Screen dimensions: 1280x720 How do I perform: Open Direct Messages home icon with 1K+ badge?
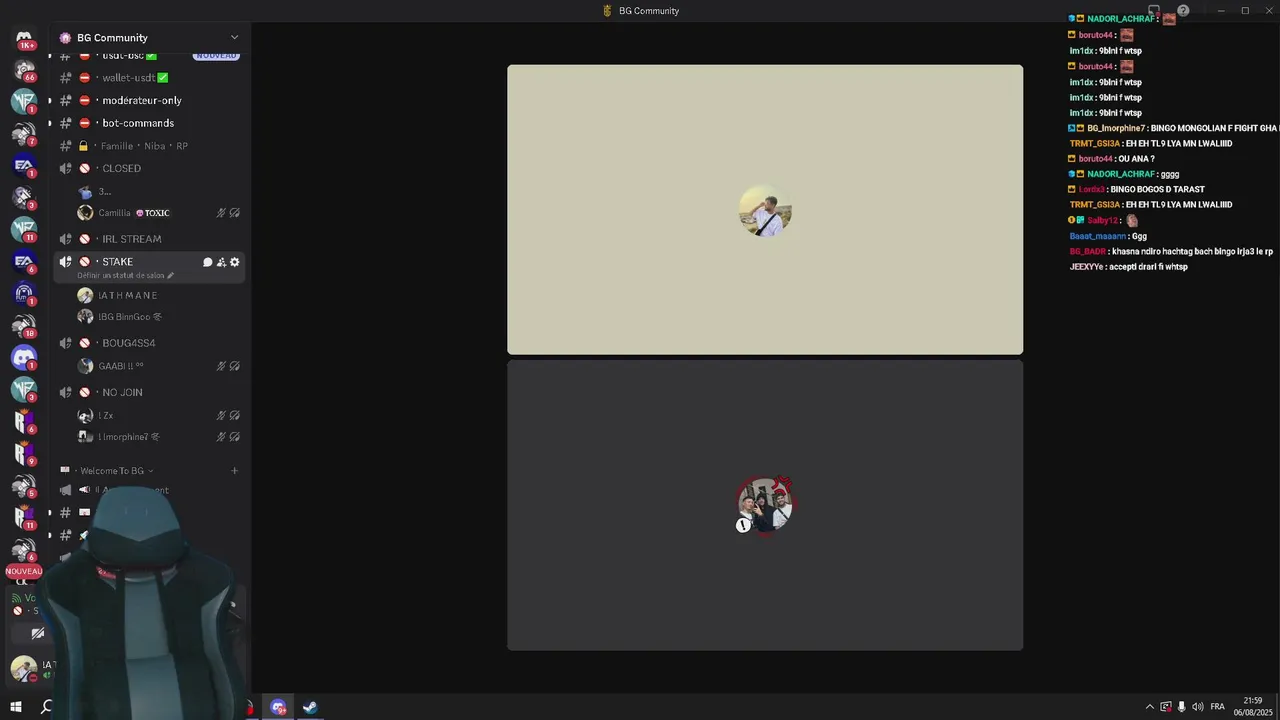[x=24, y=38]
